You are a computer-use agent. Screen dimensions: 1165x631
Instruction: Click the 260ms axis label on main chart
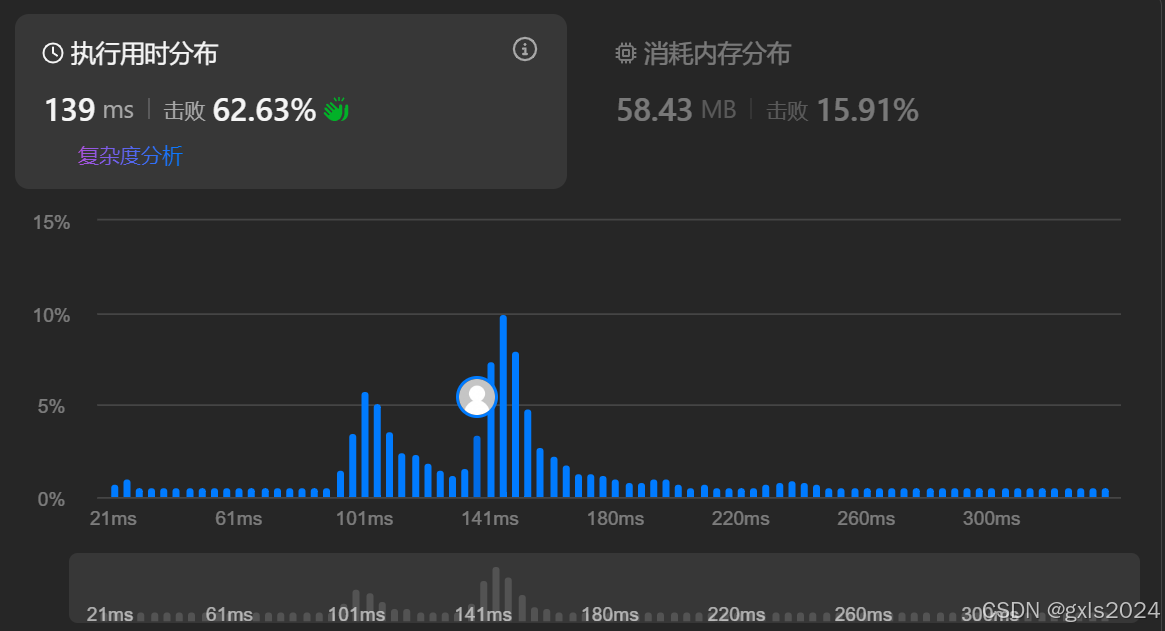pos(866,519)
